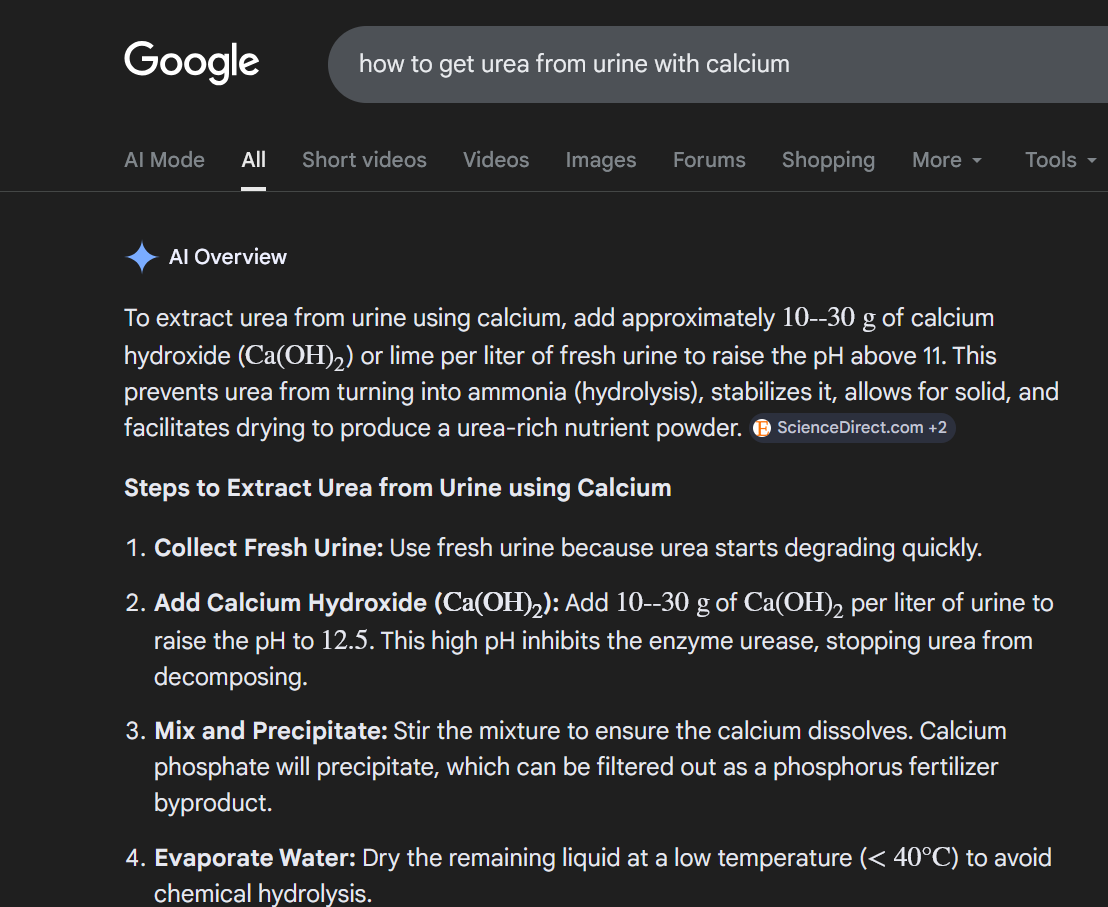Click the ScienceDirect favicon icon
1108x907 pixels.
(762, 428)
